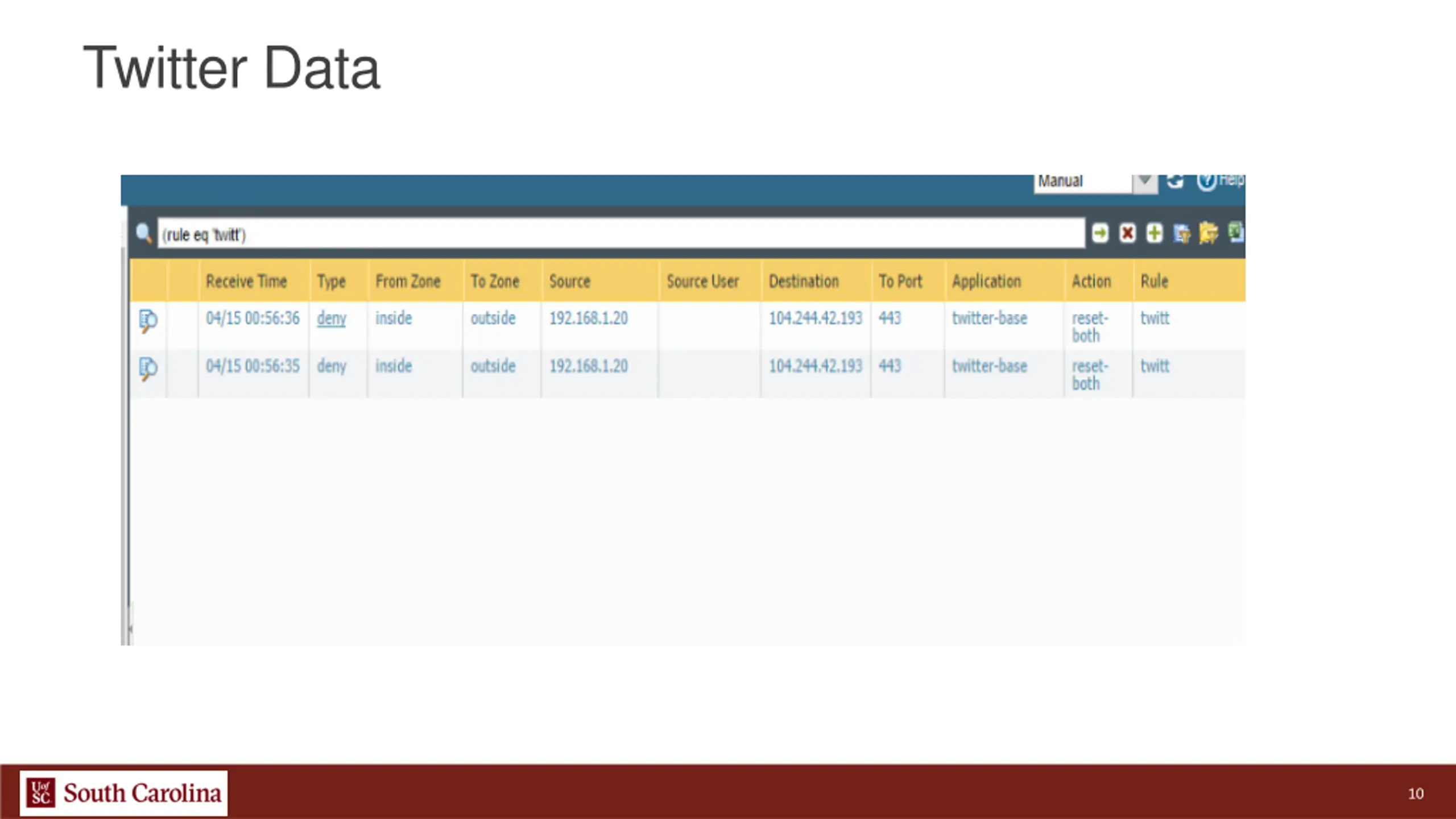This screenshot has height=819, width=1456.
Task: Click the Destination column header
Action: (x=804, y=281)
